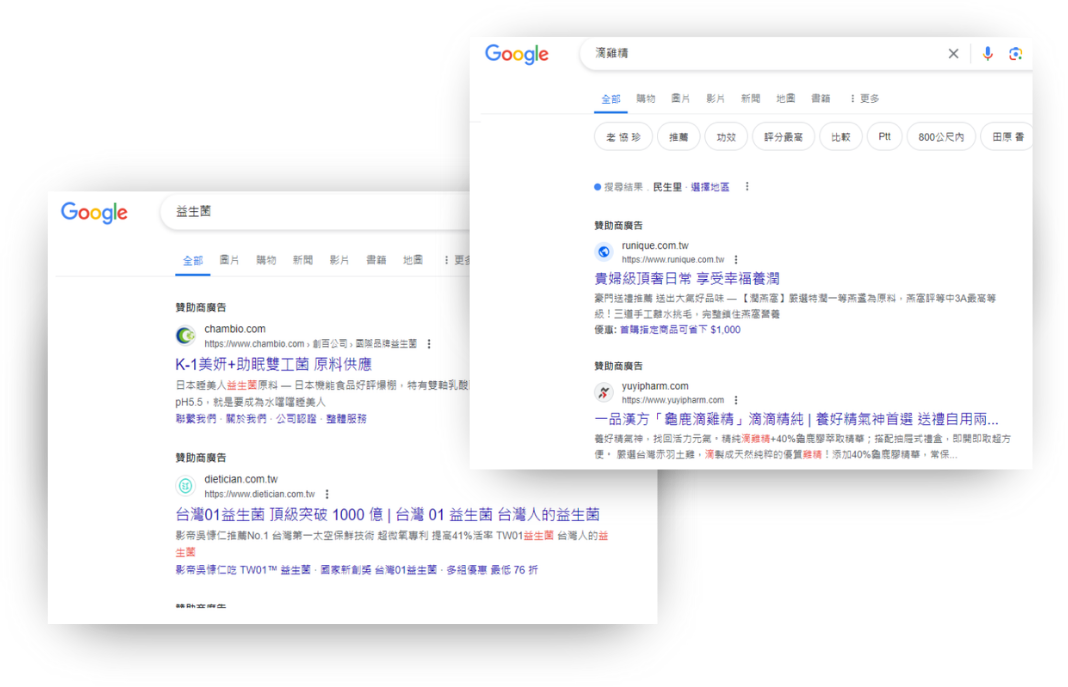The image size is (1068, 687).
Task: Open 貴婦級頂奢日常 享受幸福養潤 ad title
Action: pyautogui.click(x=687, y=278)
